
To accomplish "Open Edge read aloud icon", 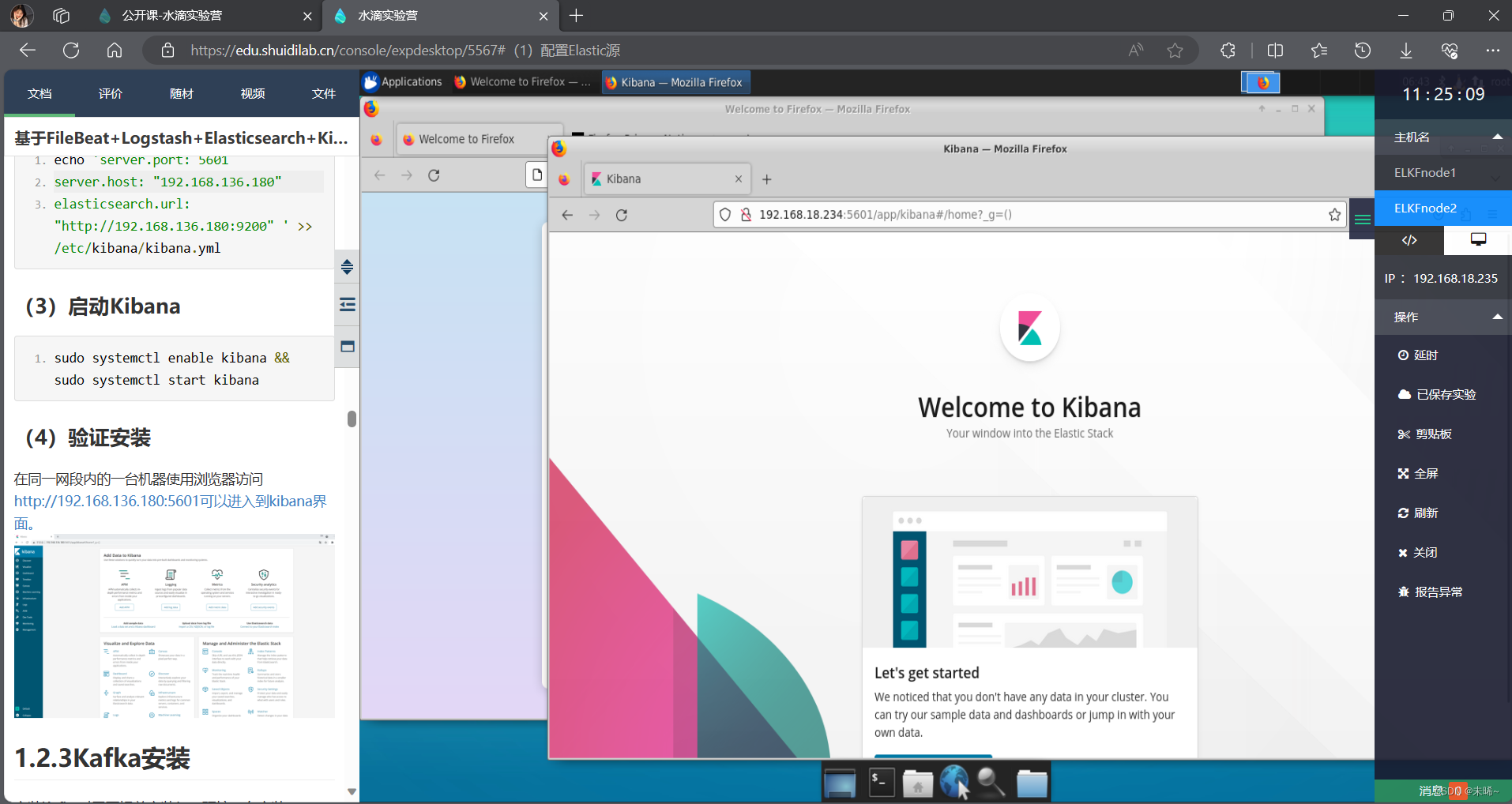I will pos(1136,51).
